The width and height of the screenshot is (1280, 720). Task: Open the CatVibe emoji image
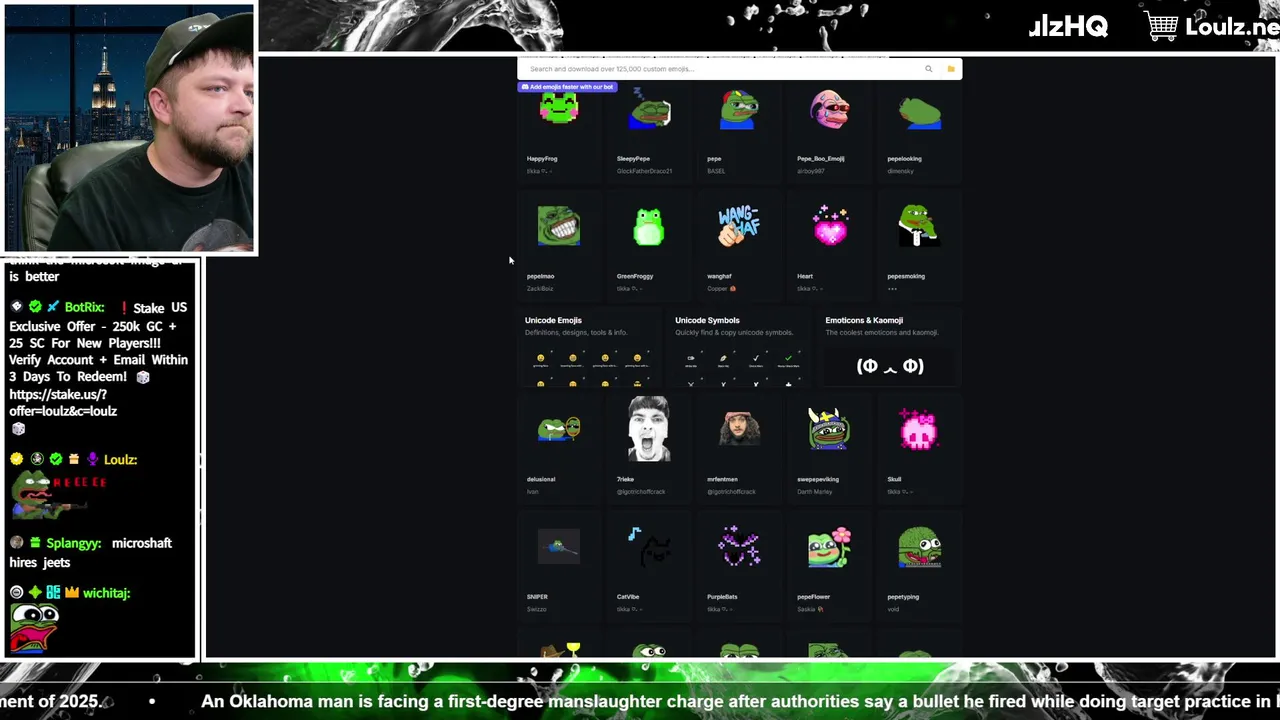649,547
